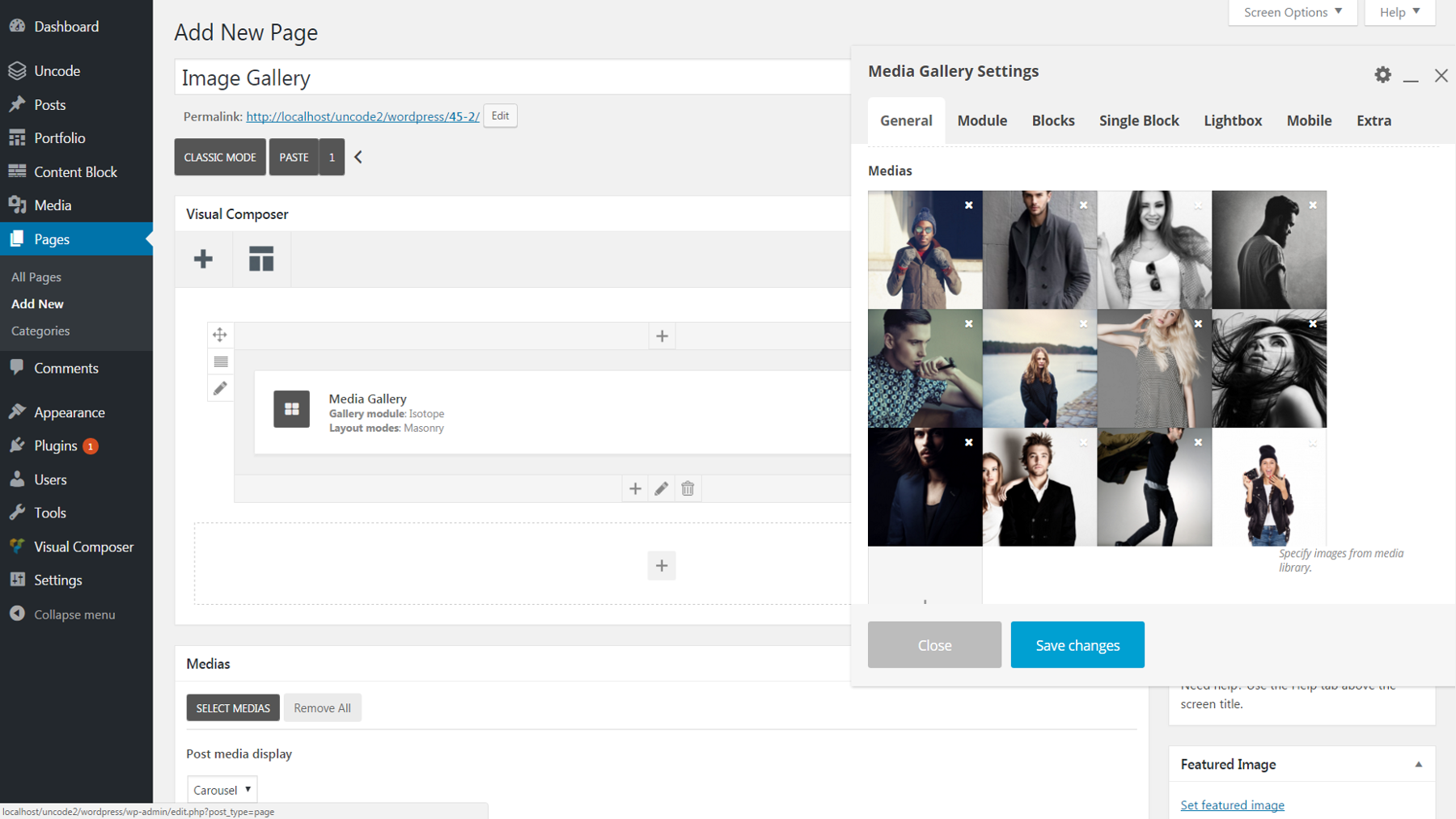Remove the man in patterned shirt X
The width and height of the screenshot is (1456, 819).
(x=968, y=323)
